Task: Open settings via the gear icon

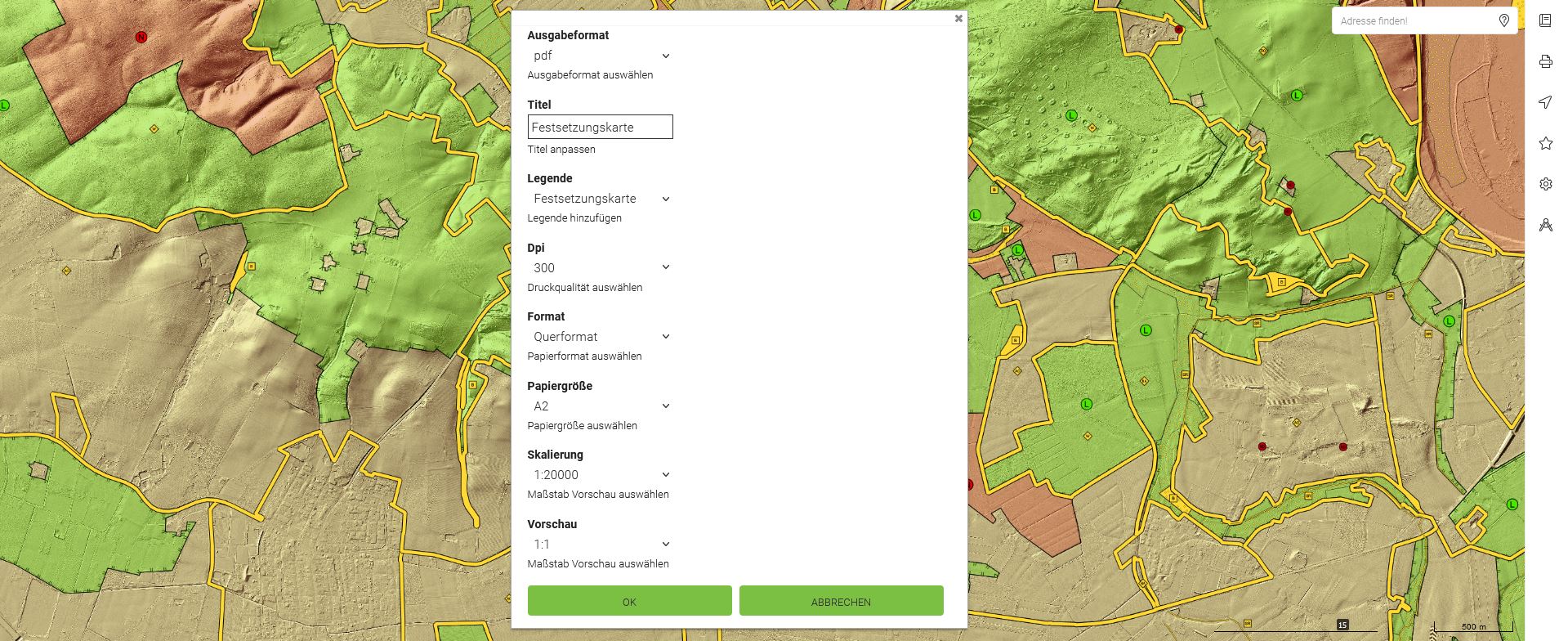Action: 1545,184
